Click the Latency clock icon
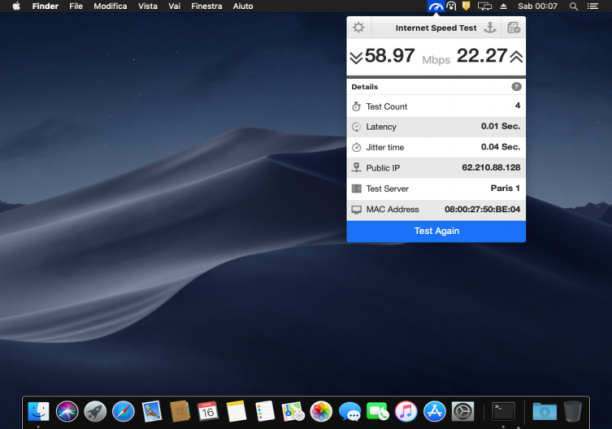Viewport: 612px width, 429px height. tap(356, 127)
